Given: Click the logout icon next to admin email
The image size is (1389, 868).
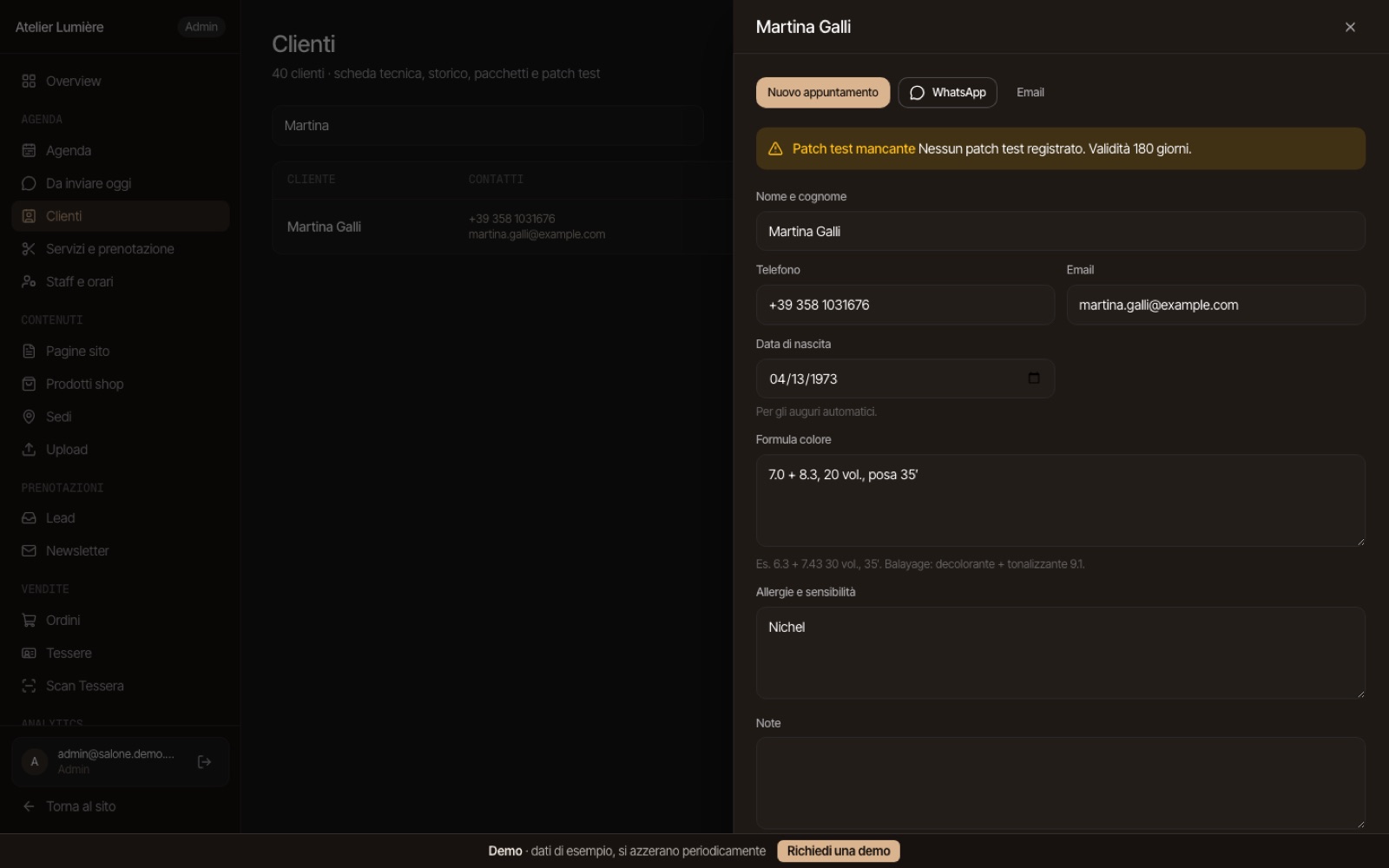Looking at the screenshot, I should pos(205,762).
